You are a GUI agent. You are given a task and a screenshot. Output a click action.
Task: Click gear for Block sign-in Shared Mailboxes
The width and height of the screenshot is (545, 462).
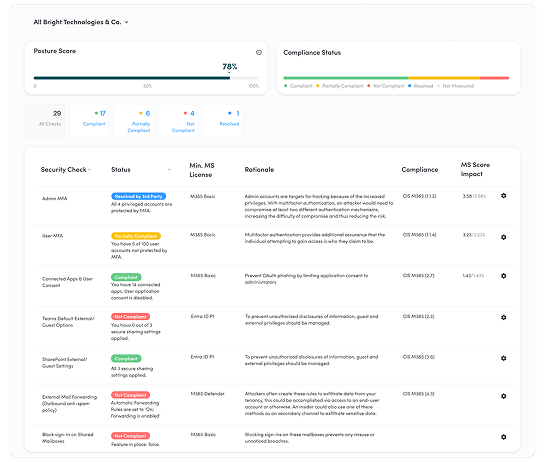(x=503, y=437)
